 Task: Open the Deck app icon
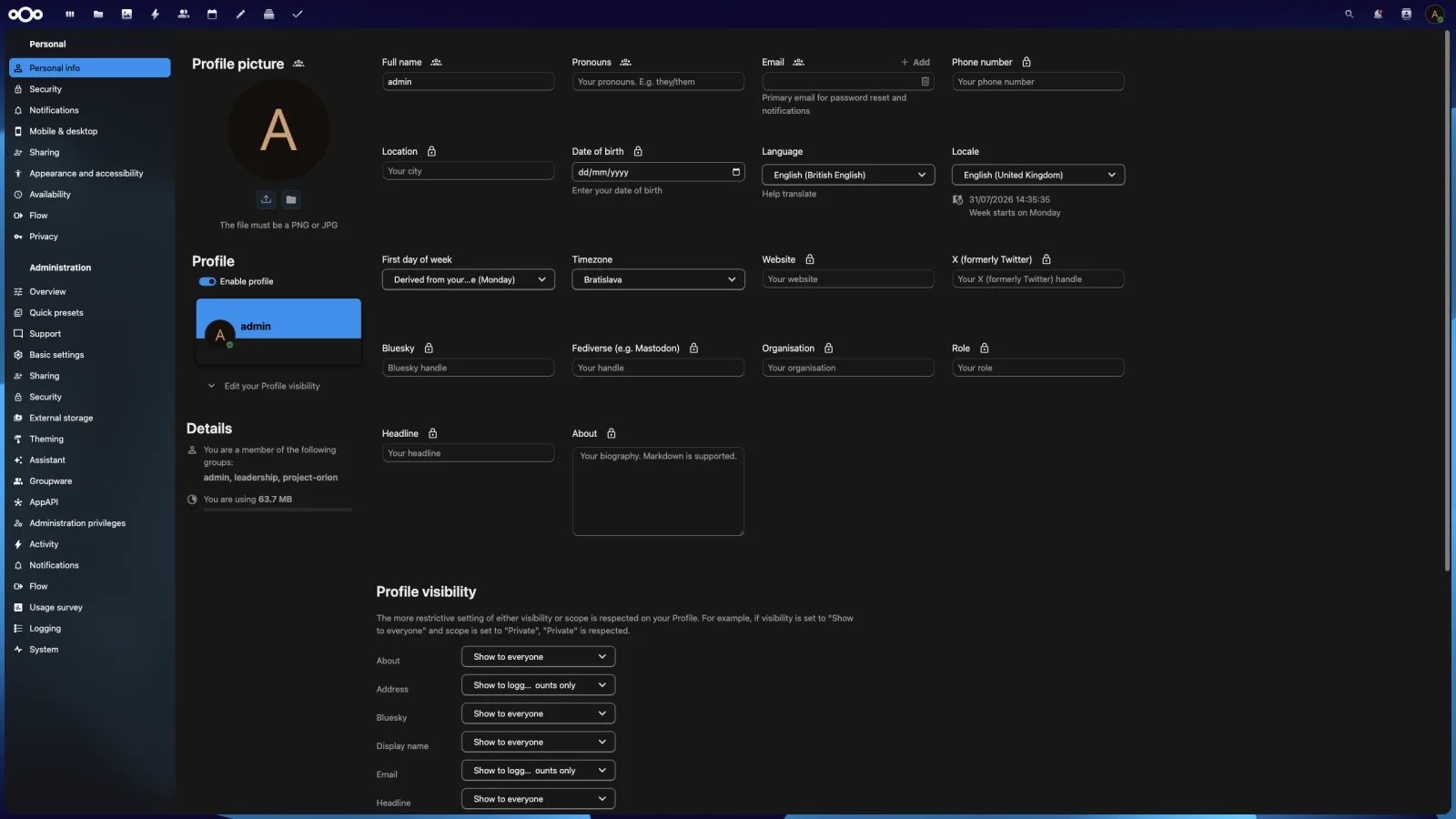[x=268, y=14]
